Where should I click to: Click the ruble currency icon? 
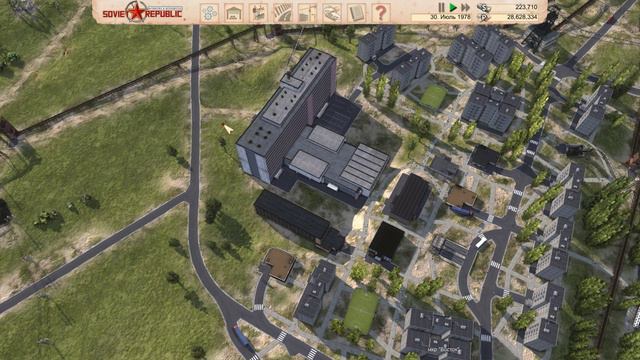pyautogui.click(x=484, y=17)
